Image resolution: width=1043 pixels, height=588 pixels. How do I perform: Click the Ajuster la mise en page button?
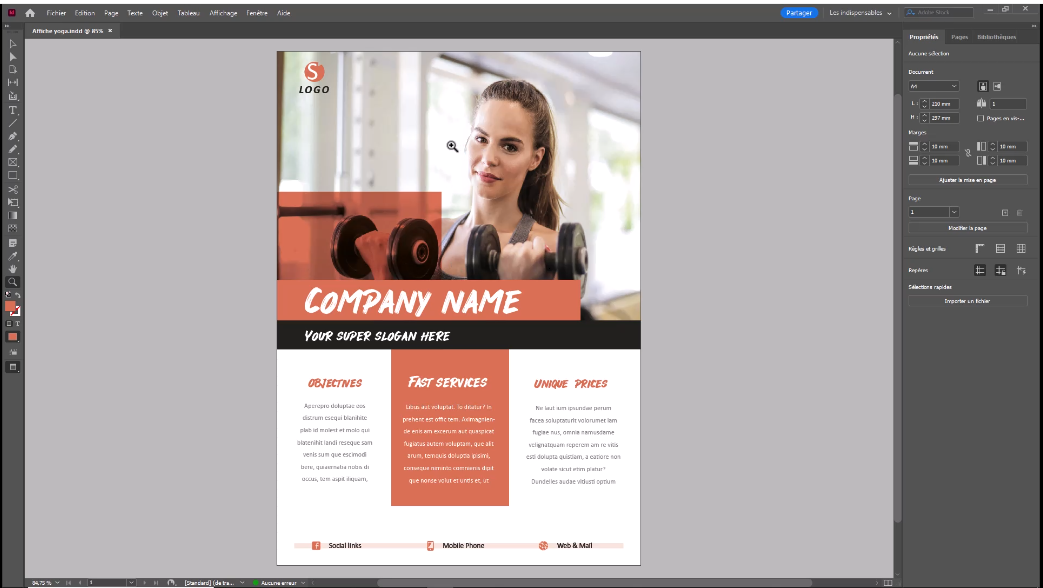pyautogui.click(x=966, y=180)
